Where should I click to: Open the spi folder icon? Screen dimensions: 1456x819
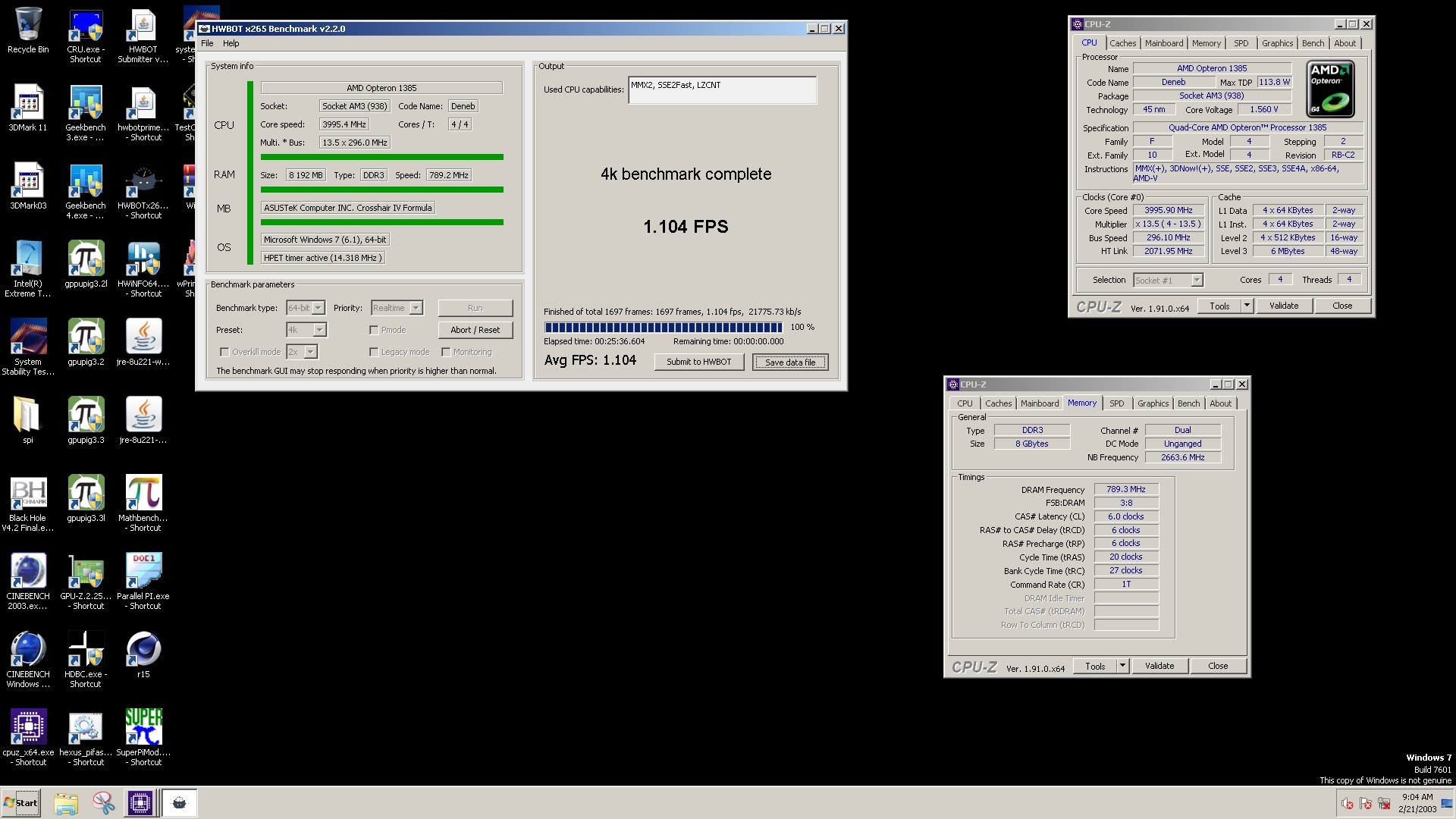tap(28, 421)
